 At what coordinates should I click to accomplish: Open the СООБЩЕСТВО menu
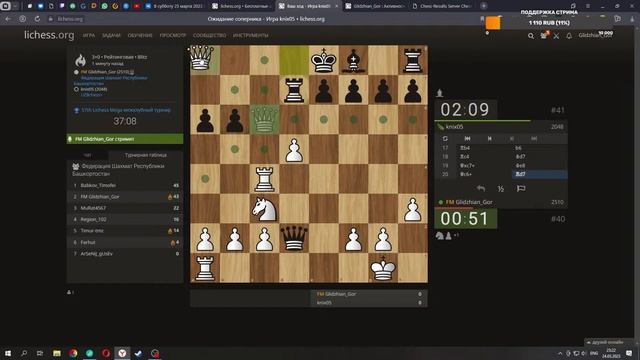[209, 36]
